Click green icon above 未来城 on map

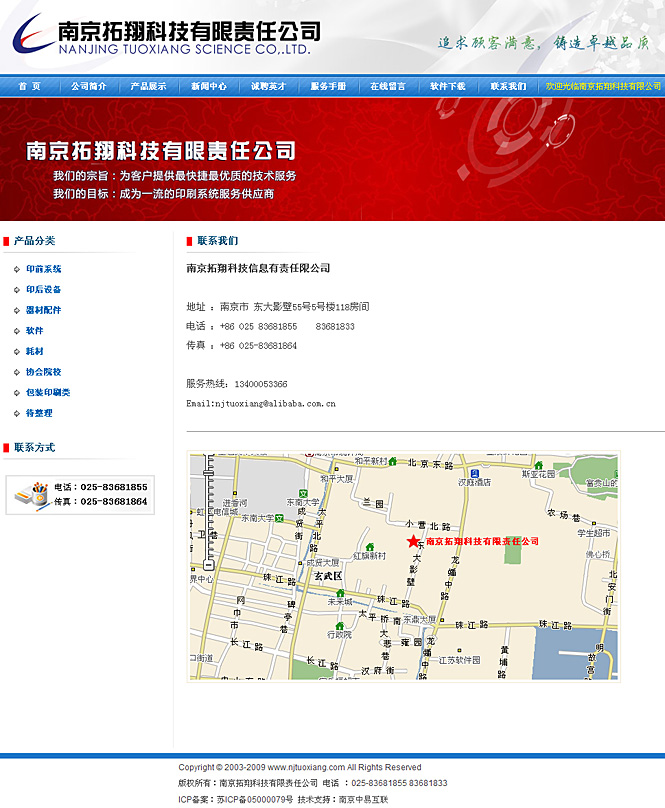pos(340,593)
